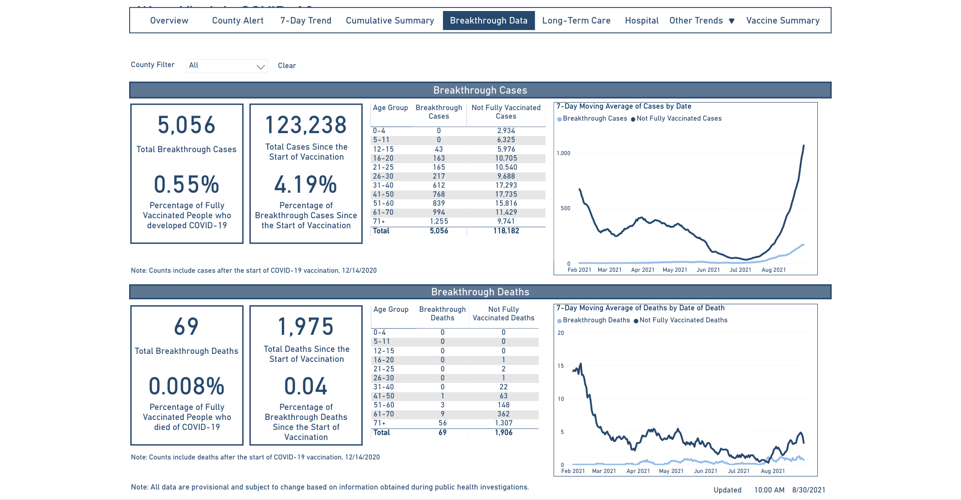Image resolution: width=961 pixels, height=500 pixels.
Task: Open the Long-Term Care tab
Action: point(576,21)
